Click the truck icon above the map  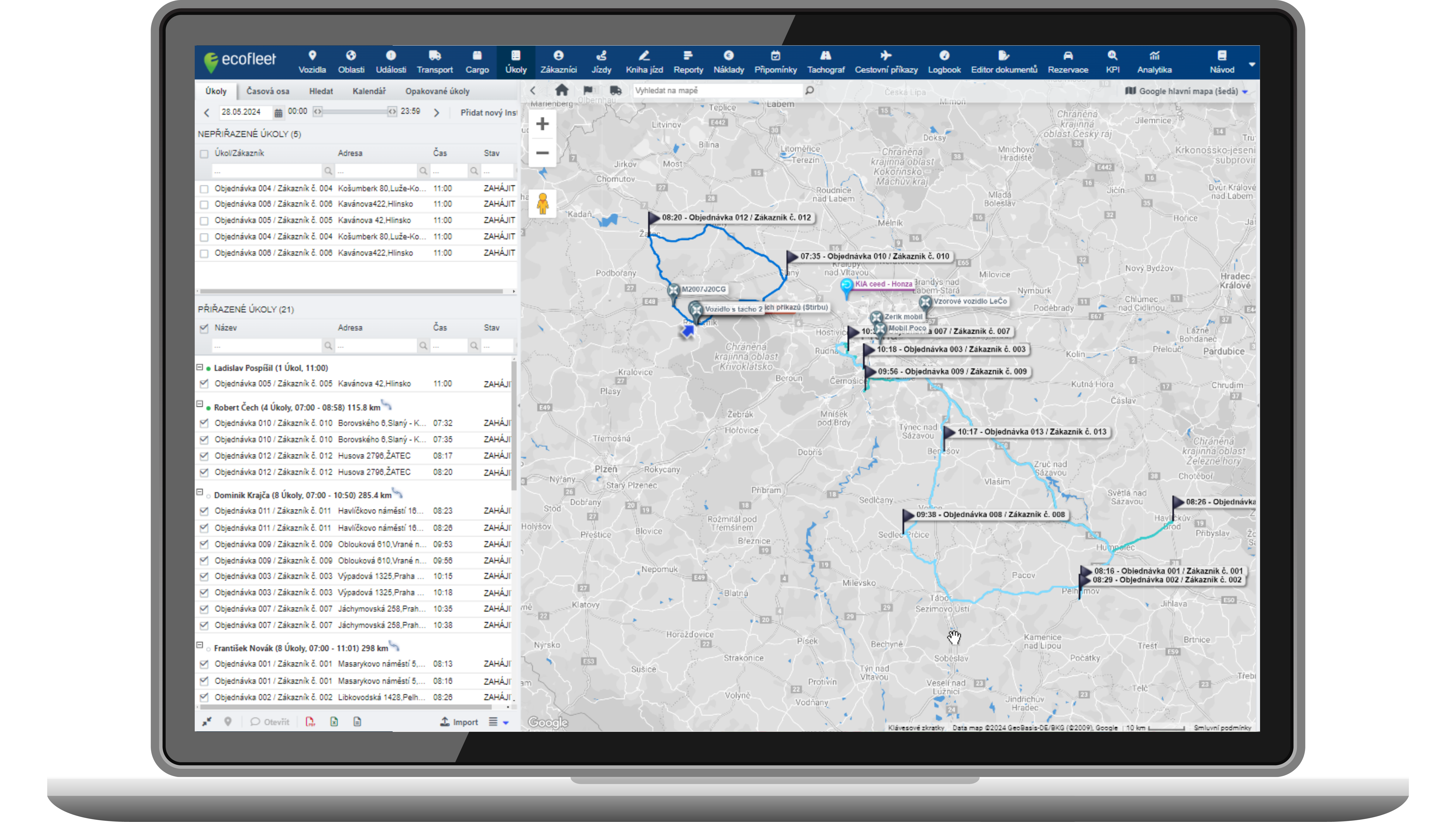pos(616,90)
